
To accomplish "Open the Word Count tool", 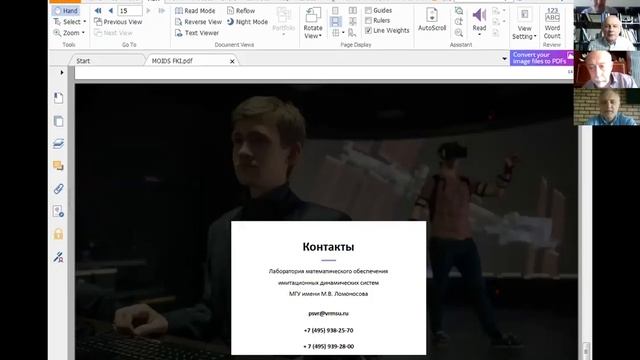I will coord(552,24).
